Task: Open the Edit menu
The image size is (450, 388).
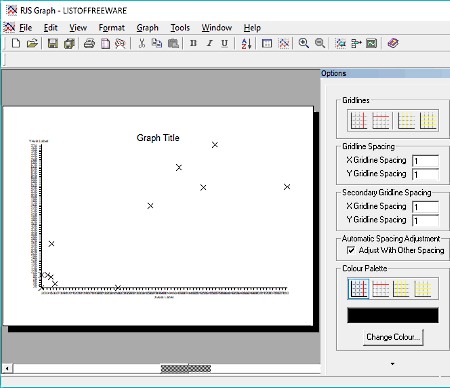Action: click(x=51, y=28)
